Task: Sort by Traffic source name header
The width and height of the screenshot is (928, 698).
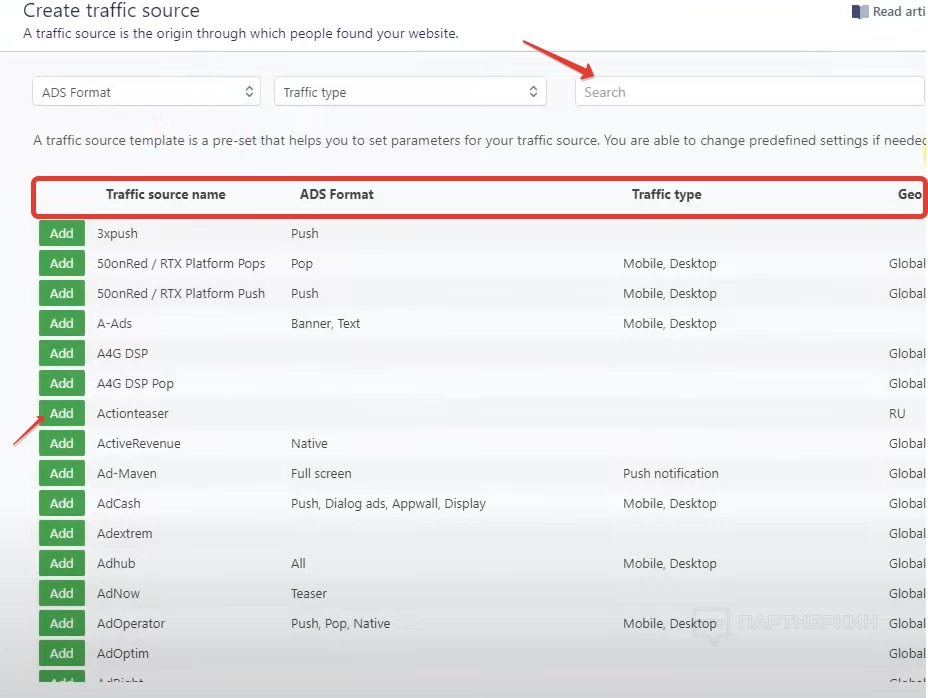Action: [165, 194]
